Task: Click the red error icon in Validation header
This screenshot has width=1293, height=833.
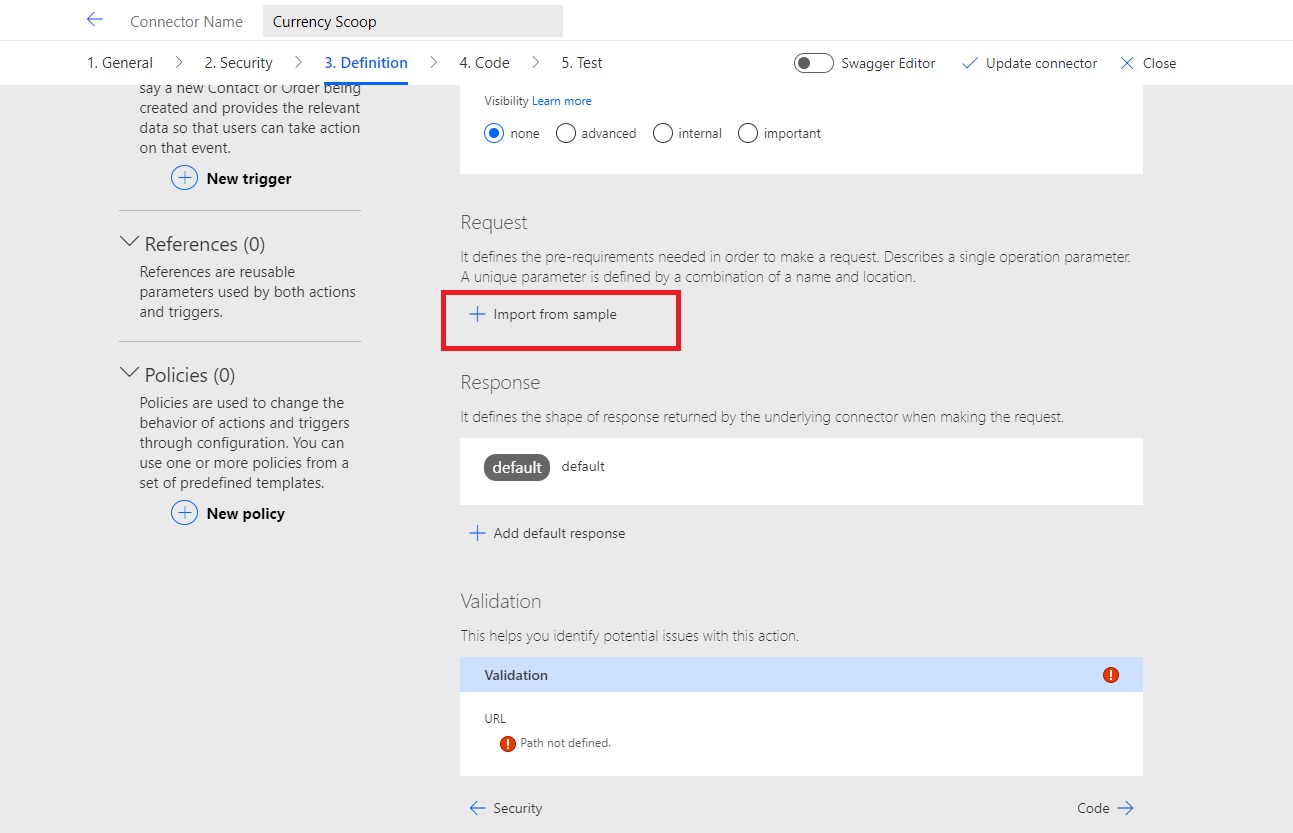Action: pos(1110,675)
